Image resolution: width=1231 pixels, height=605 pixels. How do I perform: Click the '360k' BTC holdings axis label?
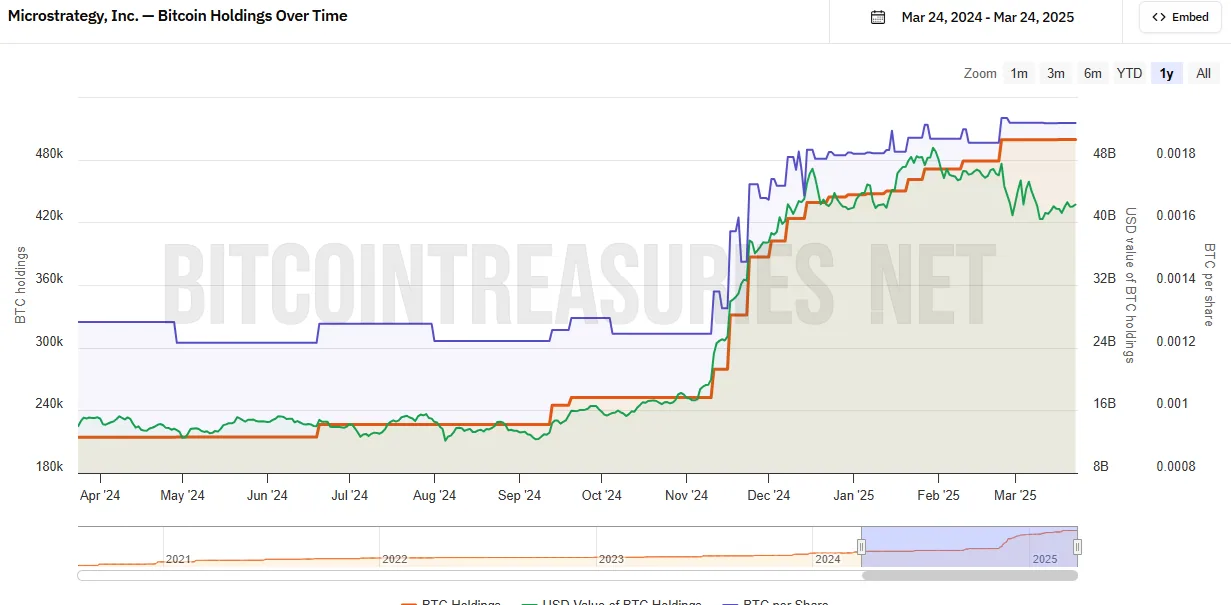pos(51,279)
